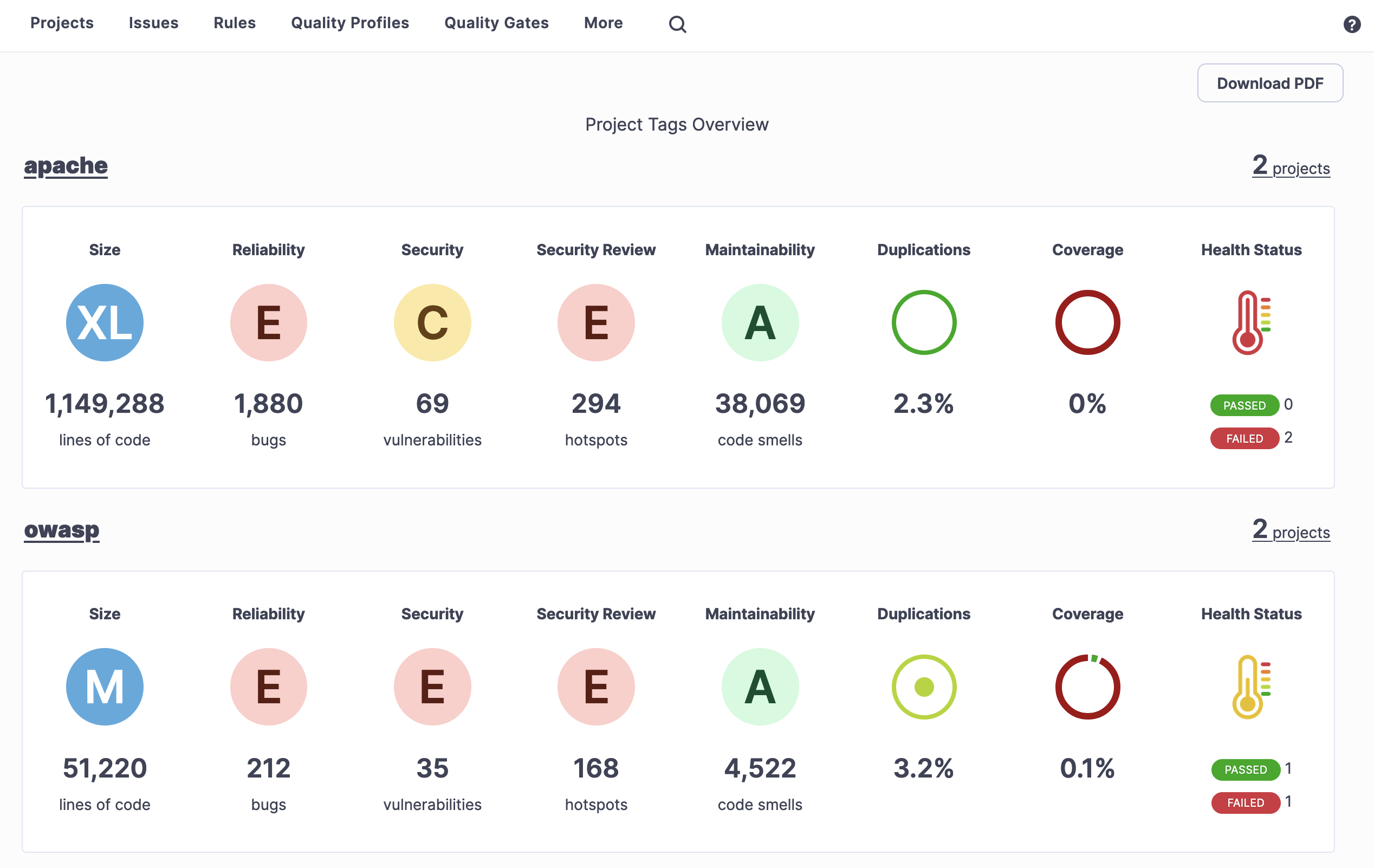Click owasp M size badge
Viewport: 1374px width, 868px height.
click(x=105, y=686)
